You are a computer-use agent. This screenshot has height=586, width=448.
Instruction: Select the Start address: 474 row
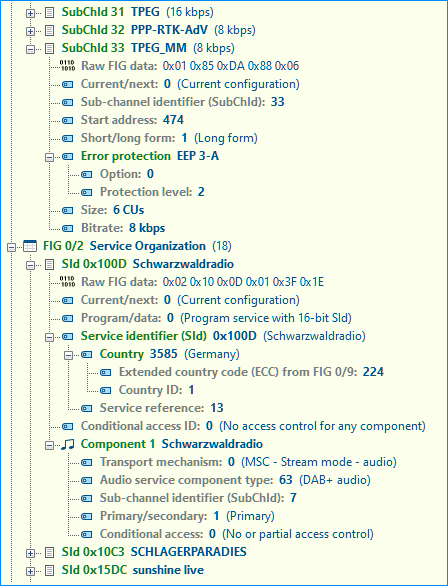(x=132, y=120)
